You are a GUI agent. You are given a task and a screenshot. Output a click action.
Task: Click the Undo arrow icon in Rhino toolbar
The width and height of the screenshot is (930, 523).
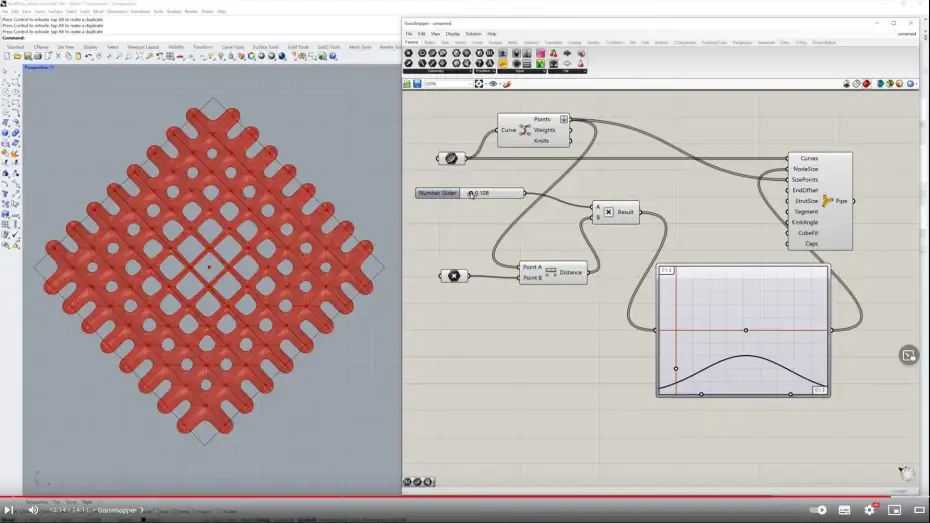point(89,56)
